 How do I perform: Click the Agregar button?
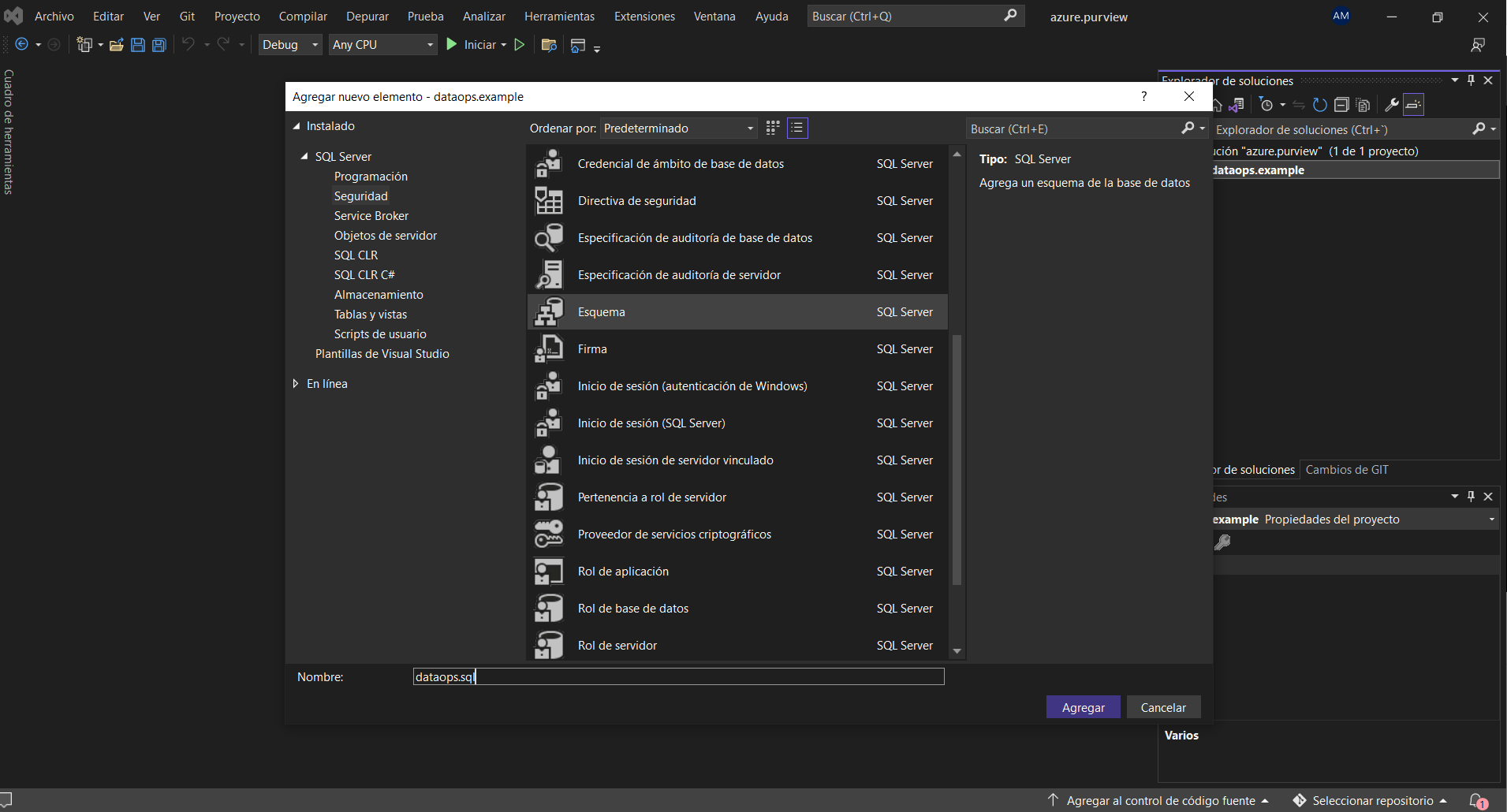tap(1083, 706)
